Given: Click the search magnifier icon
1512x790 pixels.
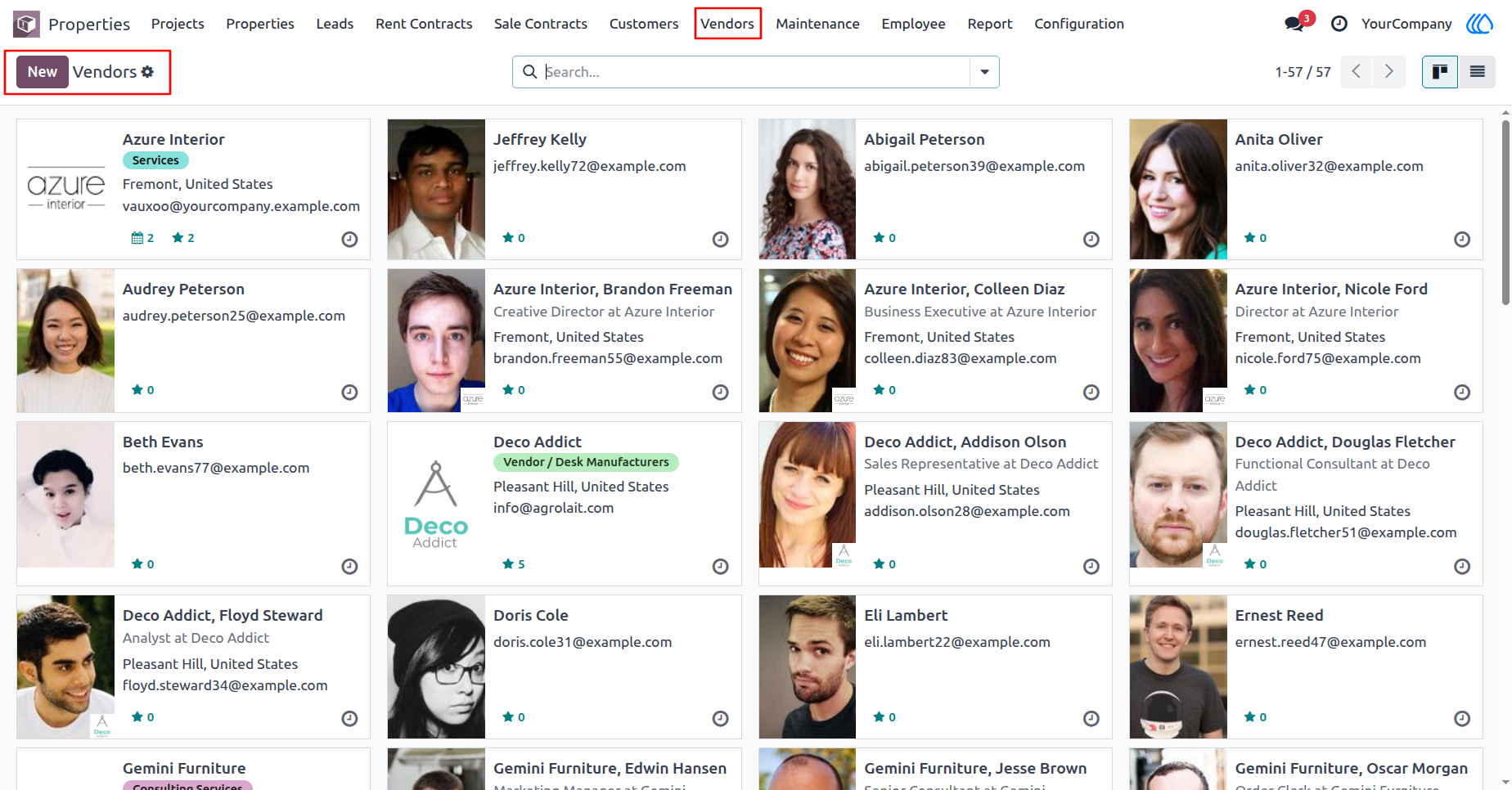Looking at the screenshot, I should [x=530, y=72].
